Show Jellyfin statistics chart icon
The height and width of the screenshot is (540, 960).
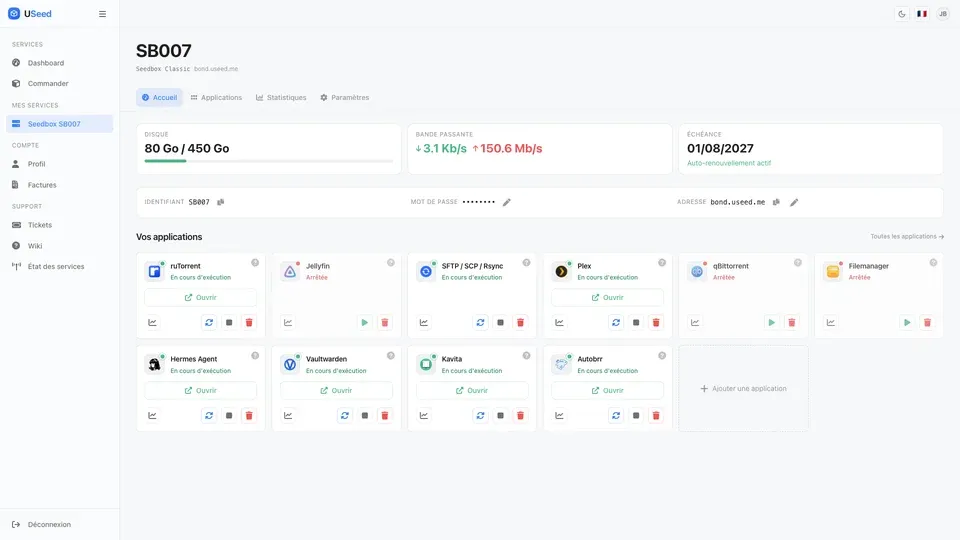tap(288, 323)
